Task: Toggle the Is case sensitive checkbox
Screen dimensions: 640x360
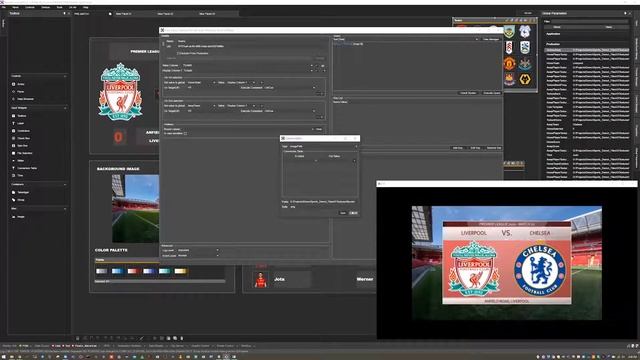Action: point(185,133)
